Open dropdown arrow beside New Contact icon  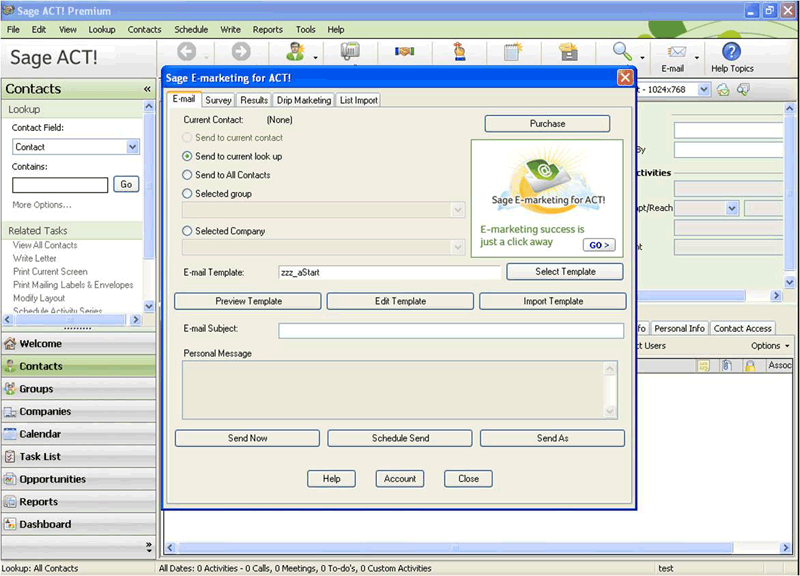316,58
